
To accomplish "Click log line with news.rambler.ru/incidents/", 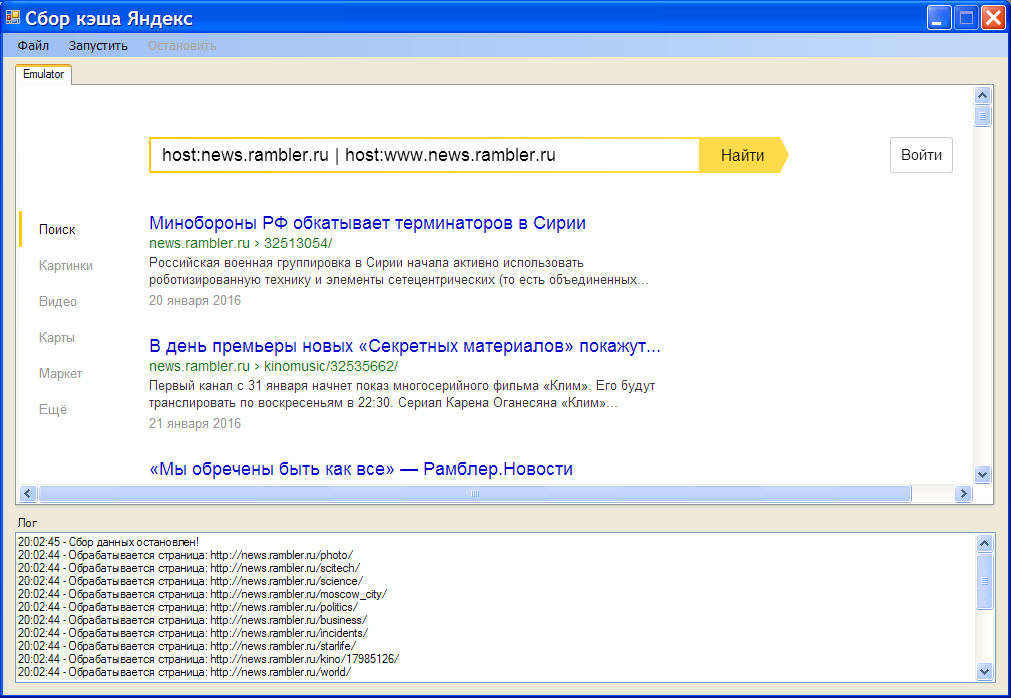I will [193, 633].
